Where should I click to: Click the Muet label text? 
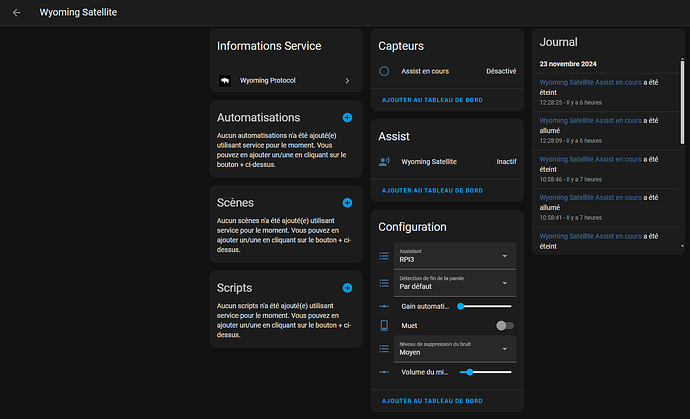pos(409,326)
